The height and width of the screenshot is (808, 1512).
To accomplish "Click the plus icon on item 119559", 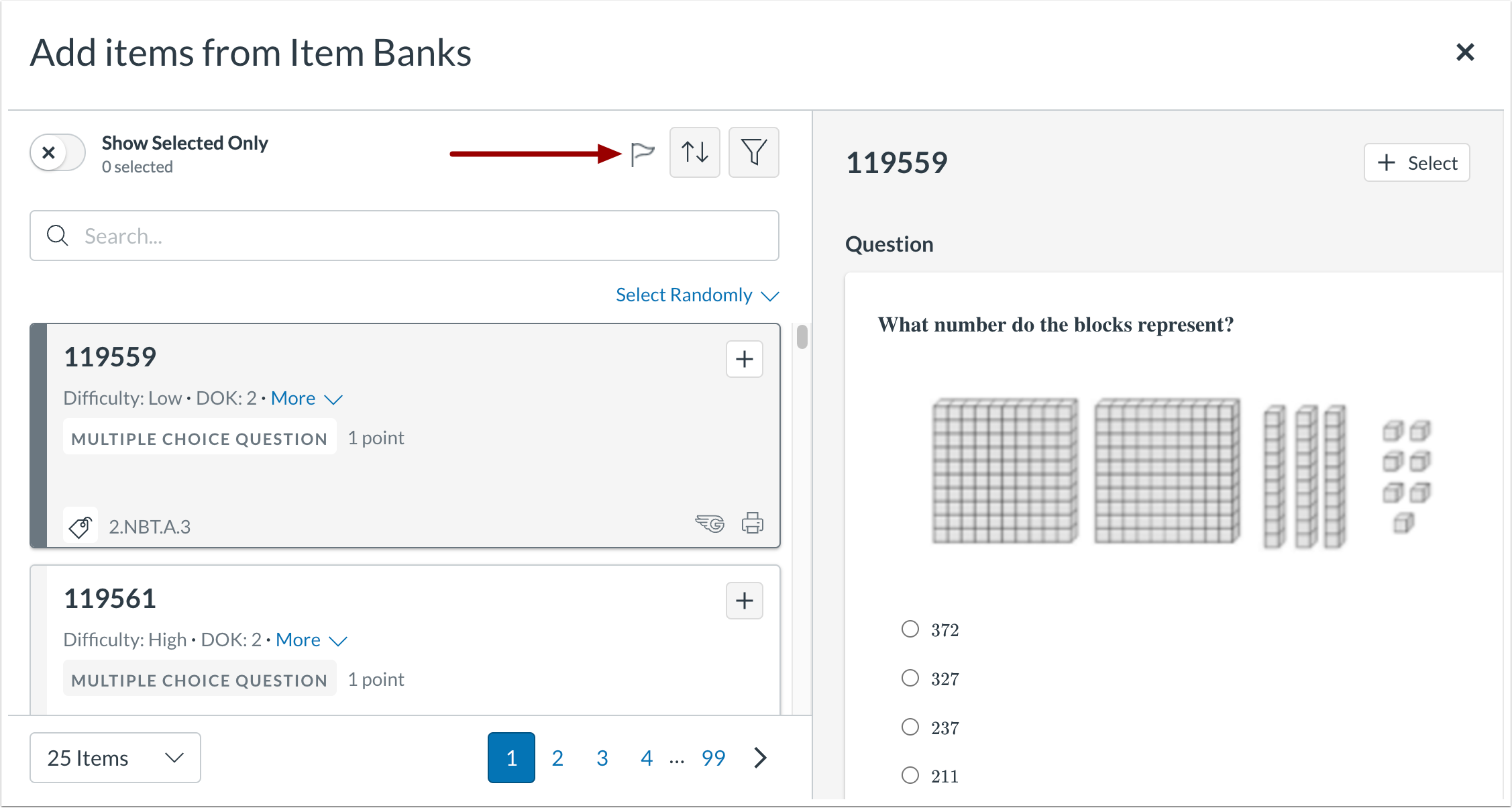I will pos(744,359).
